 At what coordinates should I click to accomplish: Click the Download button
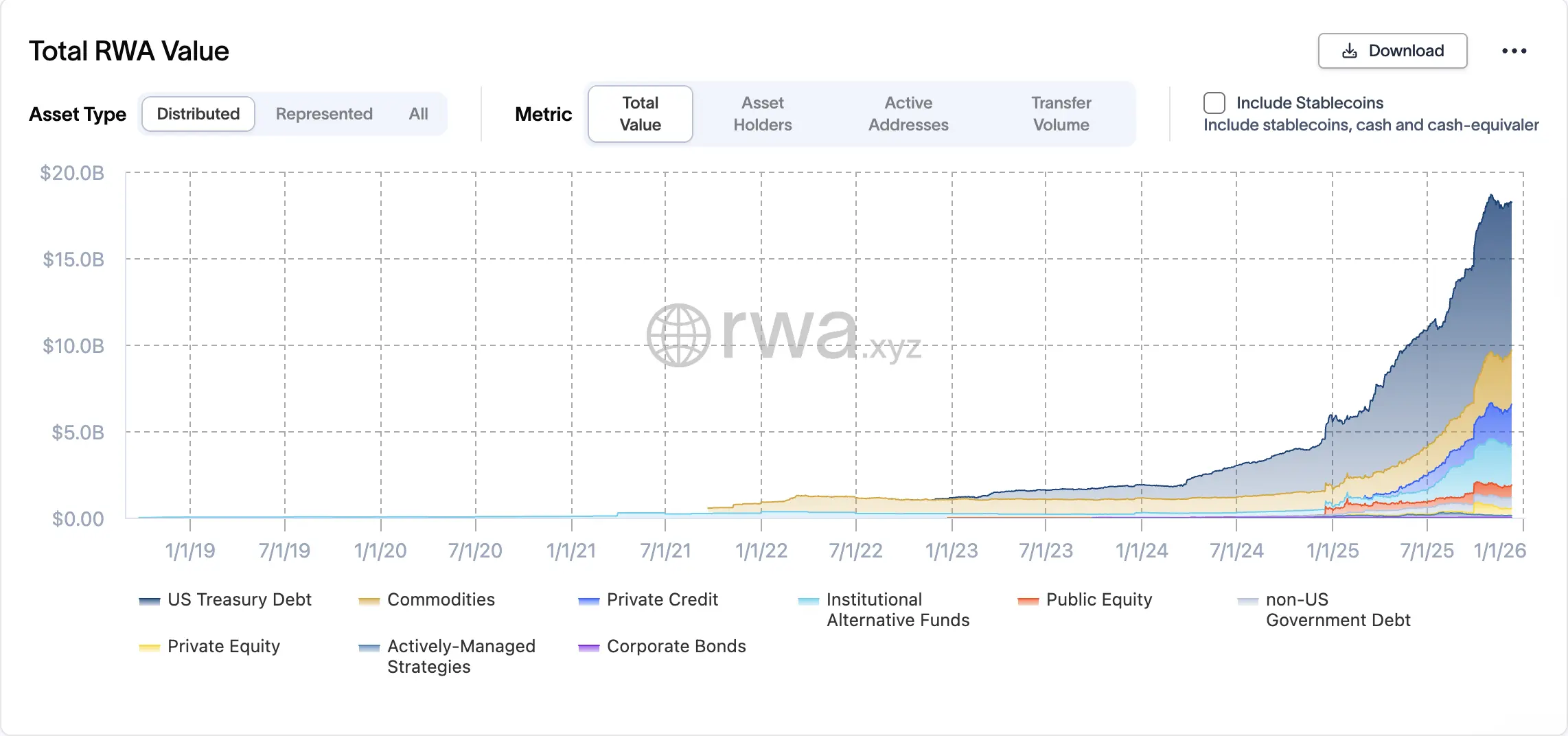point(1392,50)
